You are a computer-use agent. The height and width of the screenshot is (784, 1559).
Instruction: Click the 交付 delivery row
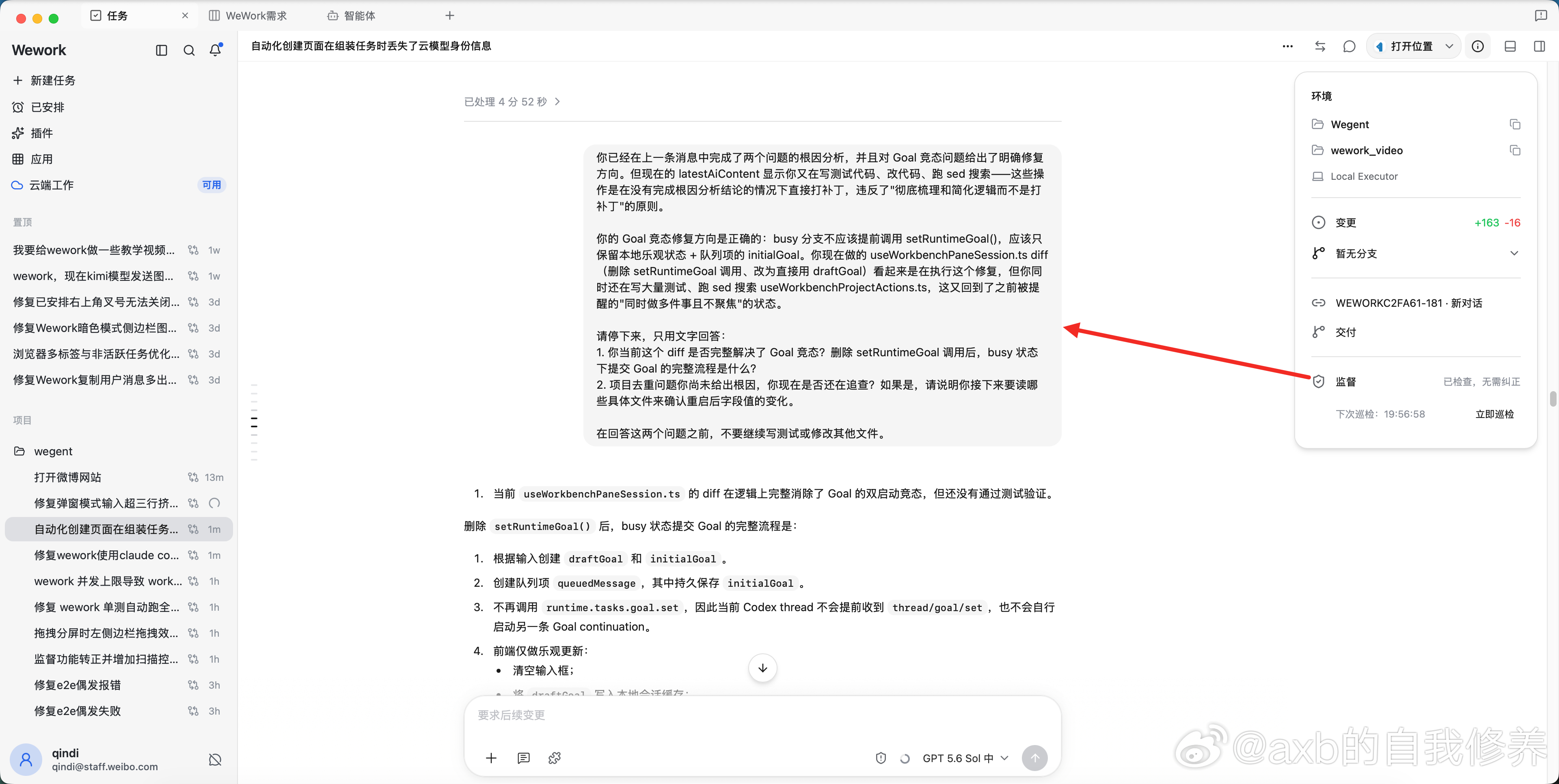pos(1416,332)
